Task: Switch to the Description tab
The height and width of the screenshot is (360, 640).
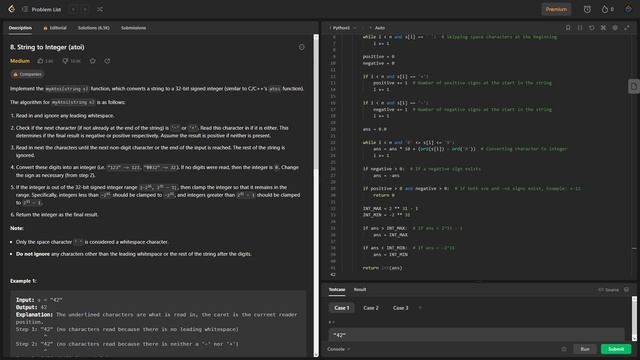Action: tap(20, 28)
